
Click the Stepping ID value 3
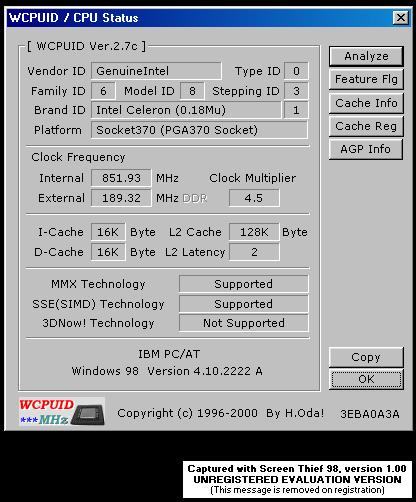pyautogui.click(x=296, y=91)
